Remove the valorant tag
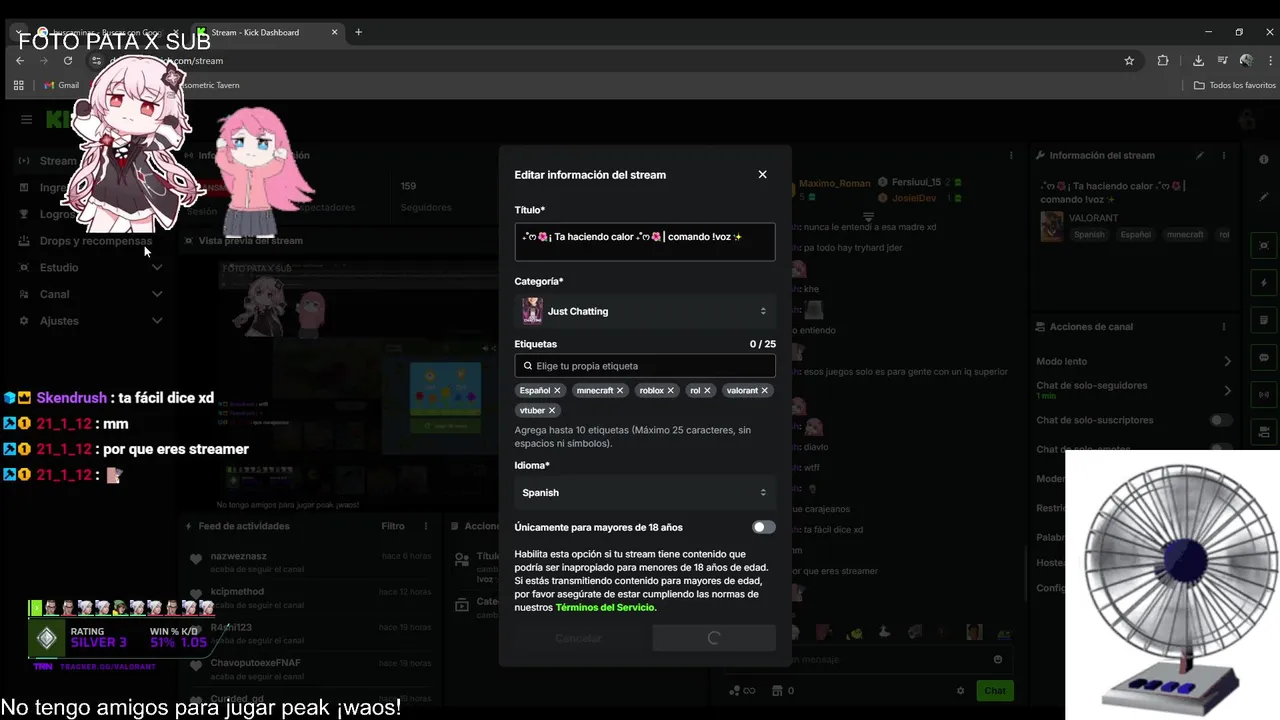 (765, 391)
